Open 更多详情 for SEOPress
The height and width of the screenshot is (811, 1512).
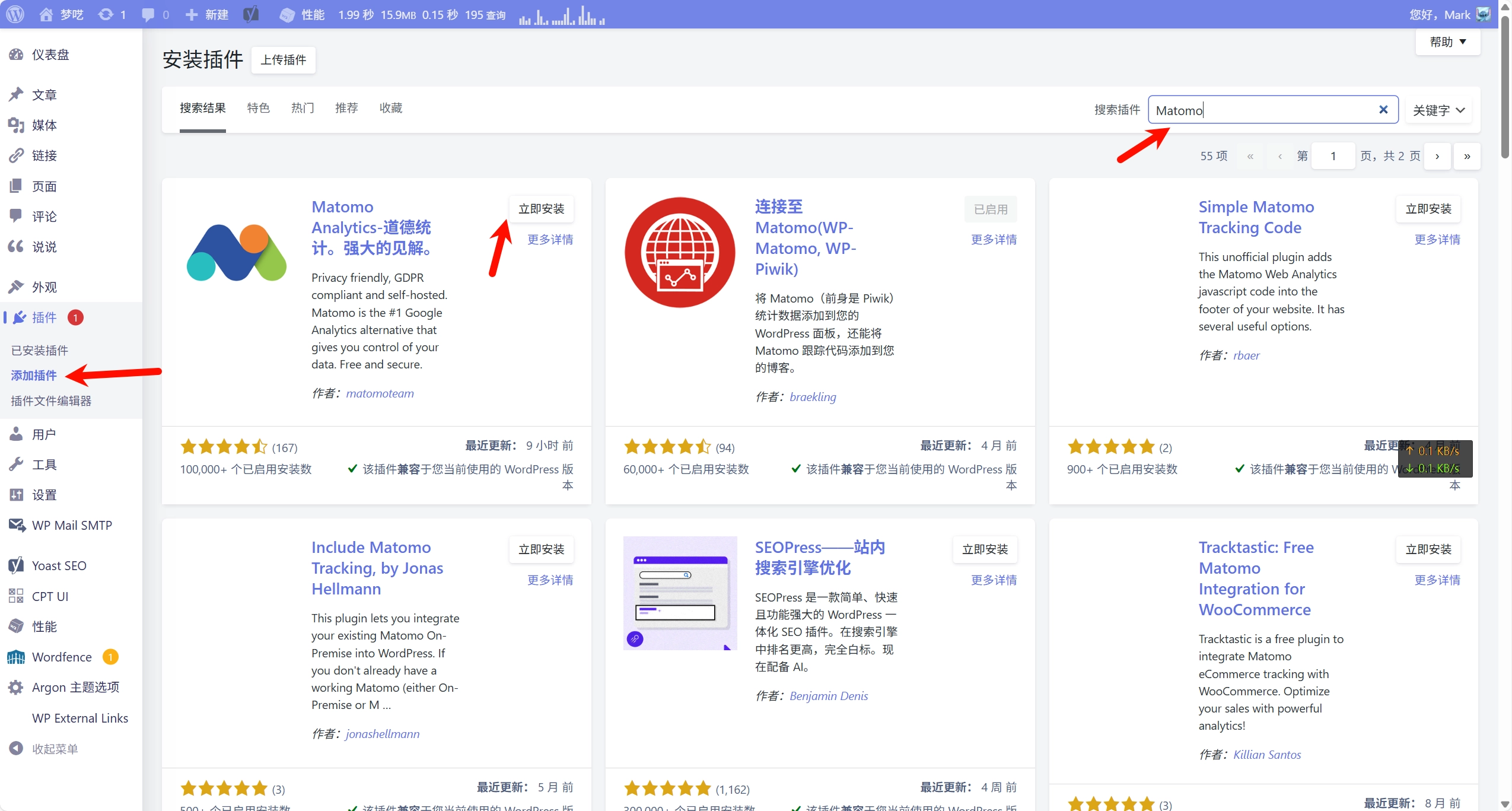tap(994, 580)
